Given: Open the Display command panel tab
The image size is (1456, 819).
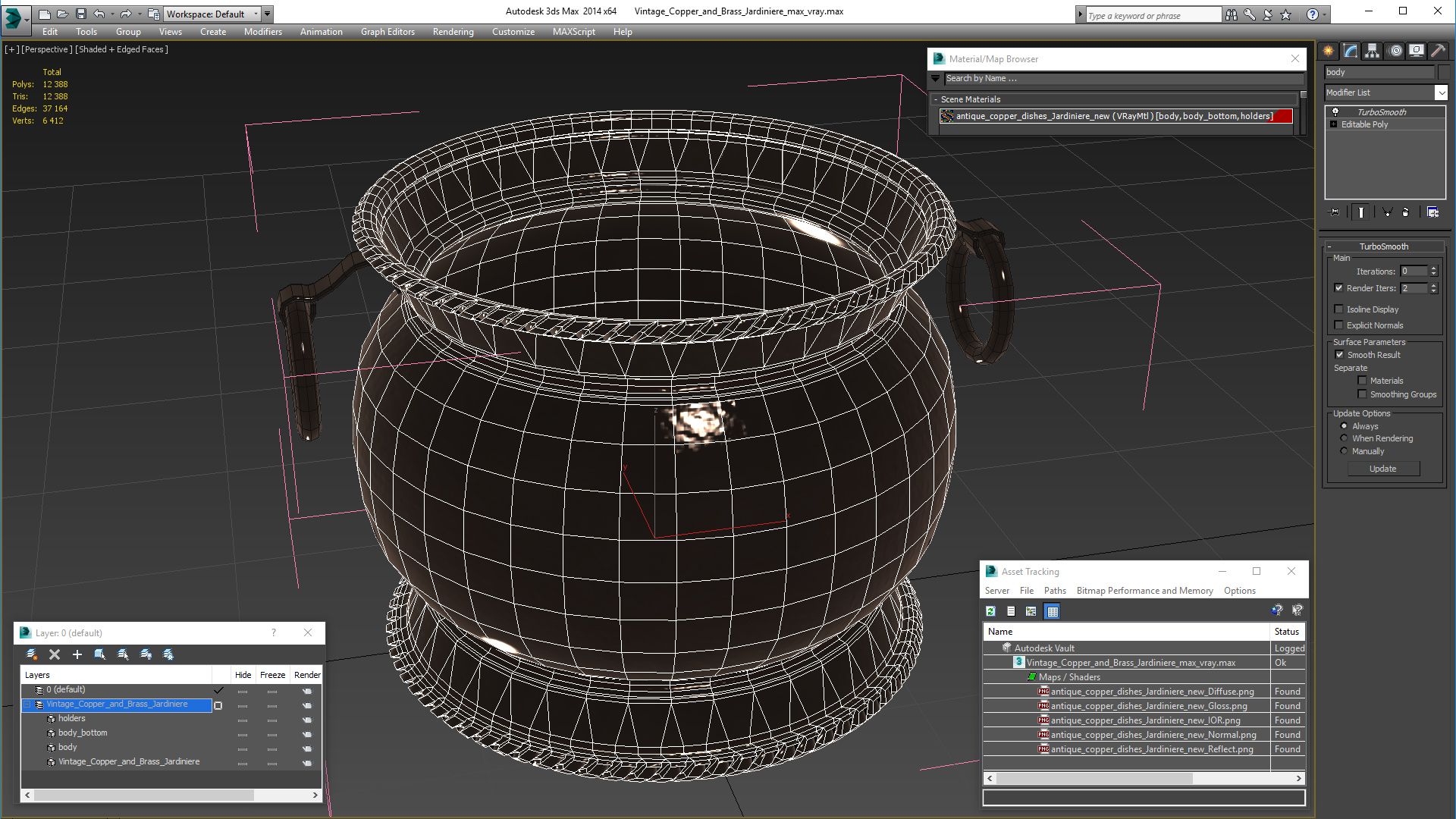Looking at the screenshot, I should [x=1417, y=51].
